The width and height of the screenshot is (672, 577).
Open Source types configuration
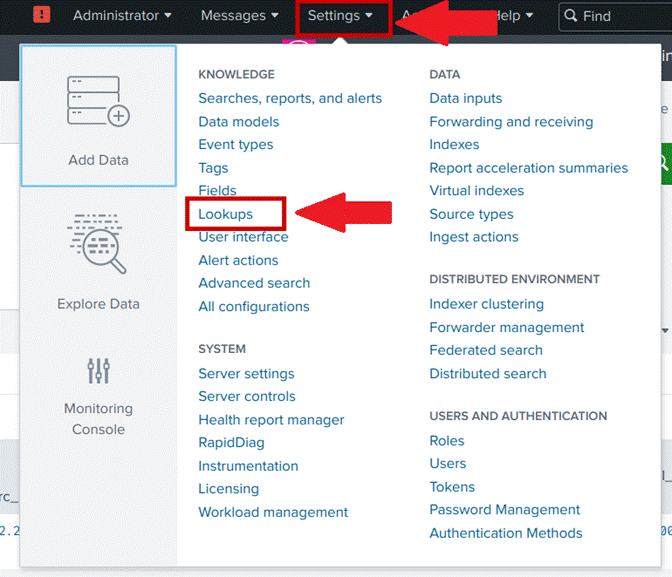pyautogui.click(x=471, y=214)
